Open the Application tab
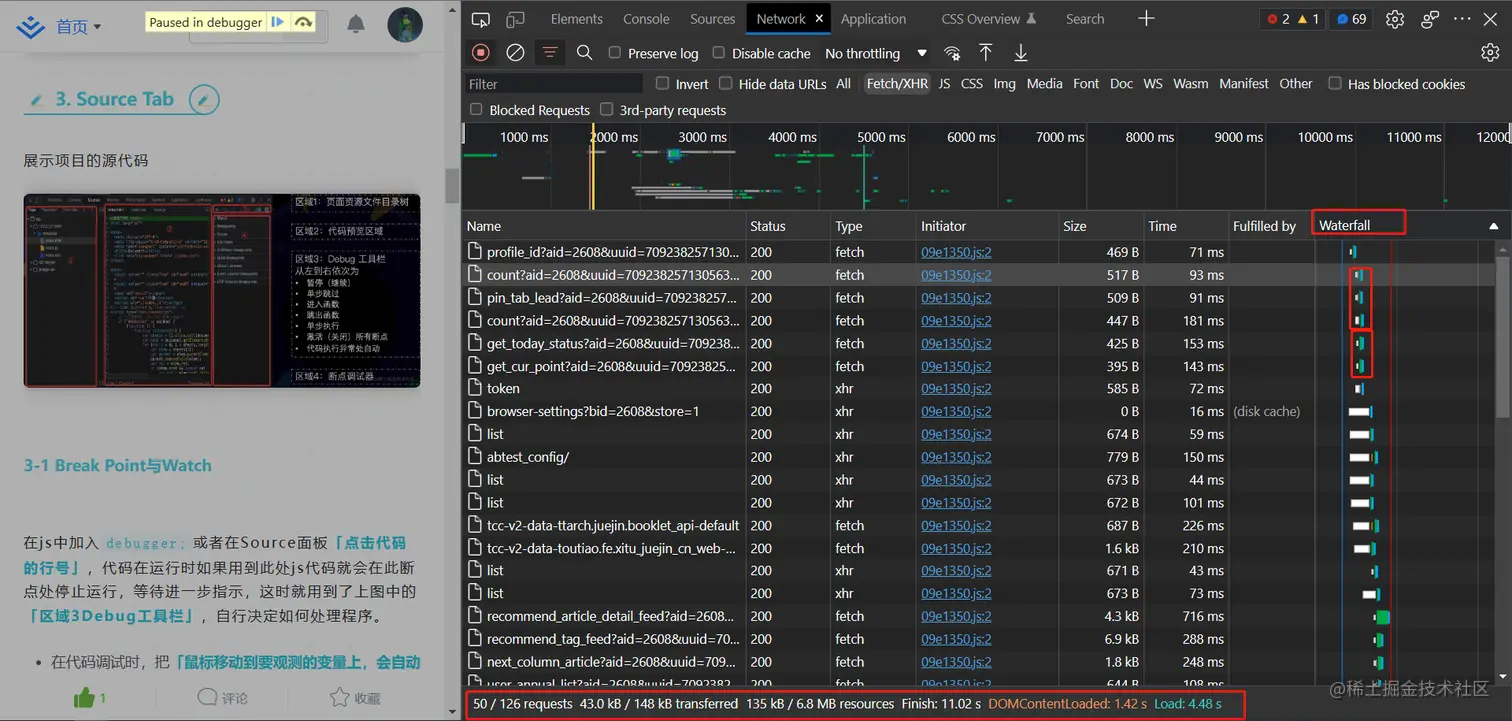 (873, 19)
